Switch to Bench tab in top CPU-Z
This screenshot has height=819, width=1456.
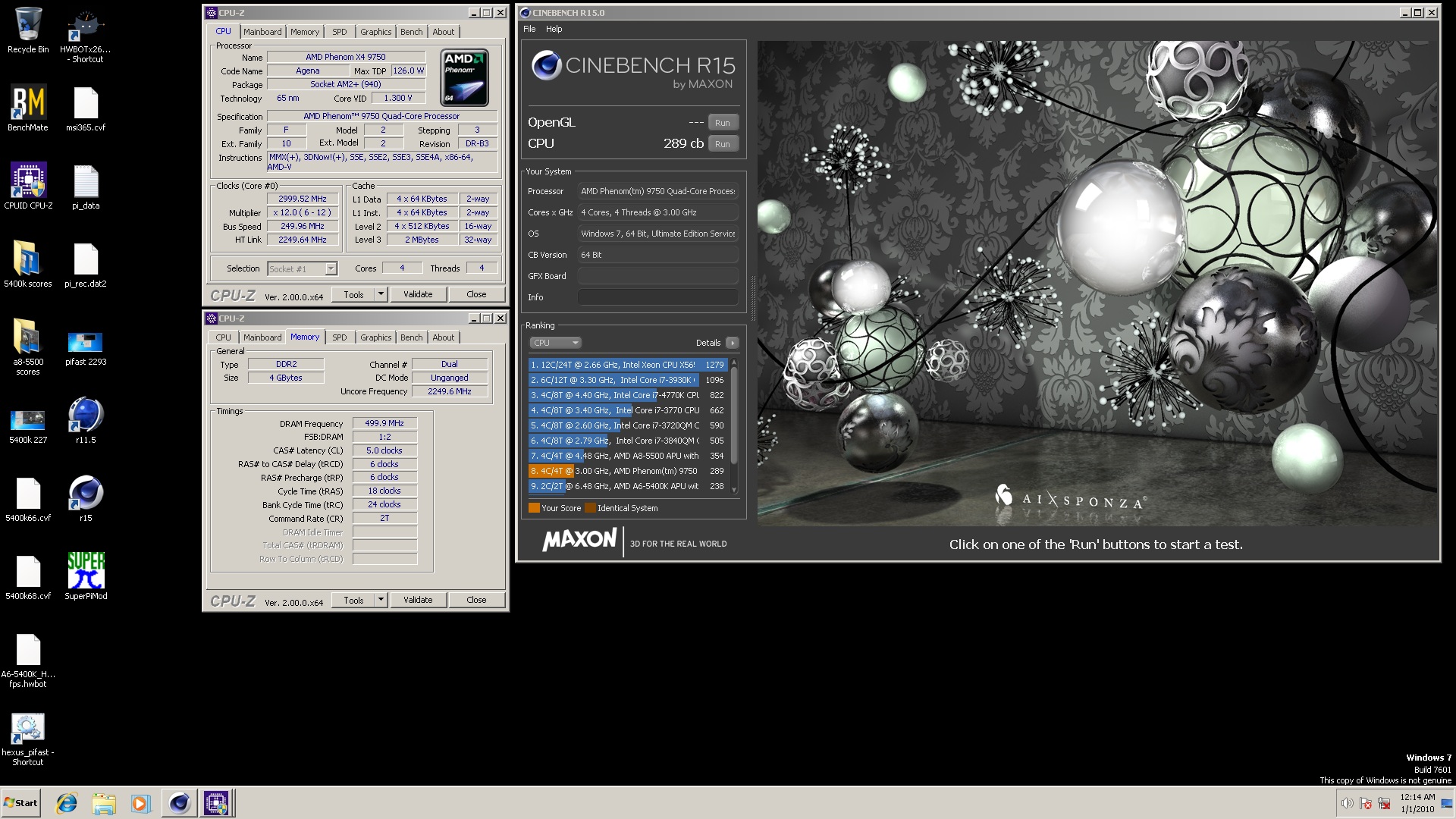tap(412, 32)
